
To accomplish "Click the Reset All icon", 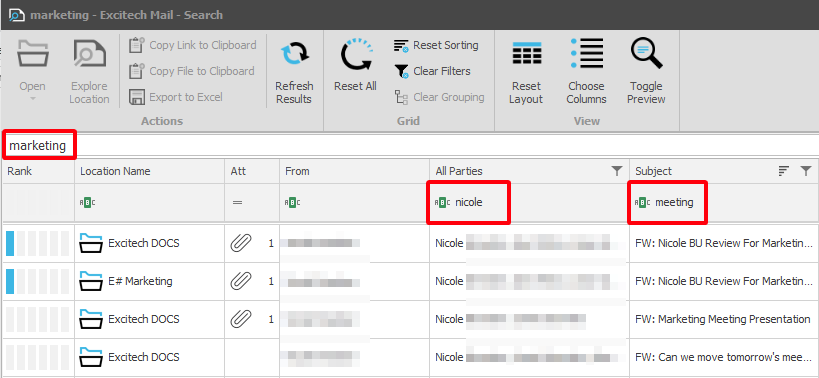I will [x=356, y=55].
